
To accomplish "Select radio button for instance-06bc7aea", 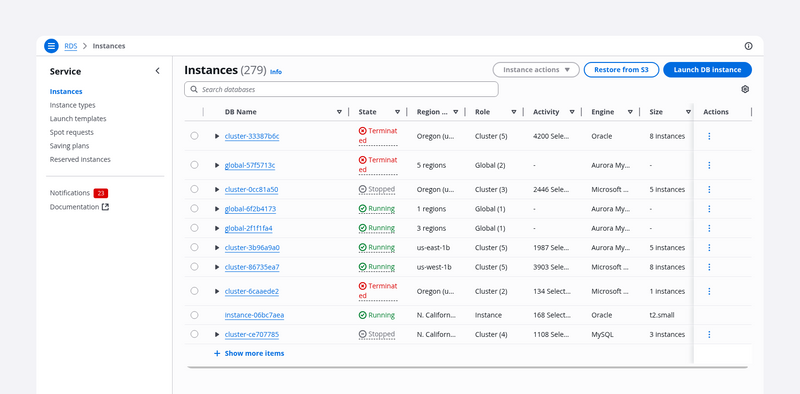I will pos(194,315).
